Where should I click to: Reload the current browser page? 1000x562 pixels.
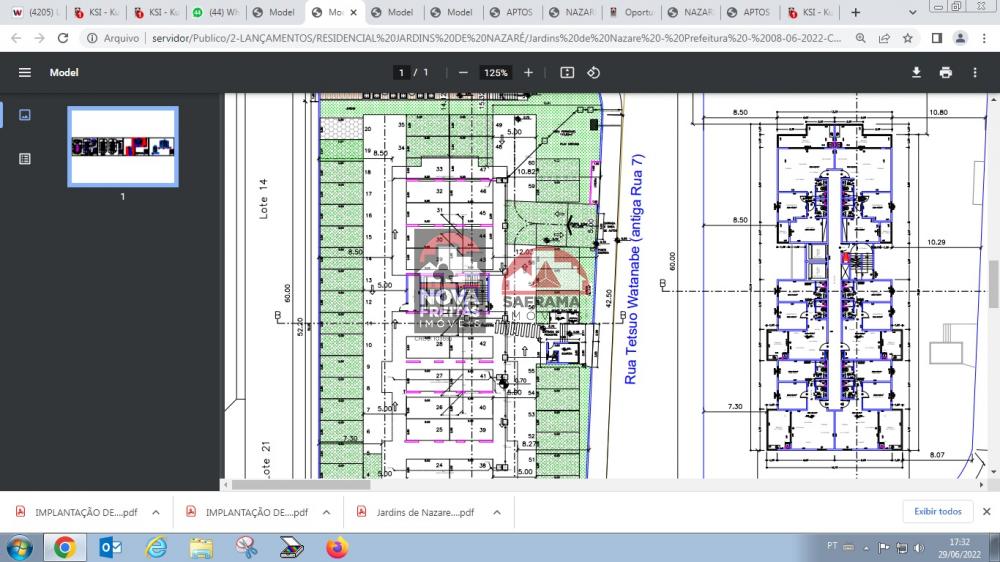click(63, 38)
